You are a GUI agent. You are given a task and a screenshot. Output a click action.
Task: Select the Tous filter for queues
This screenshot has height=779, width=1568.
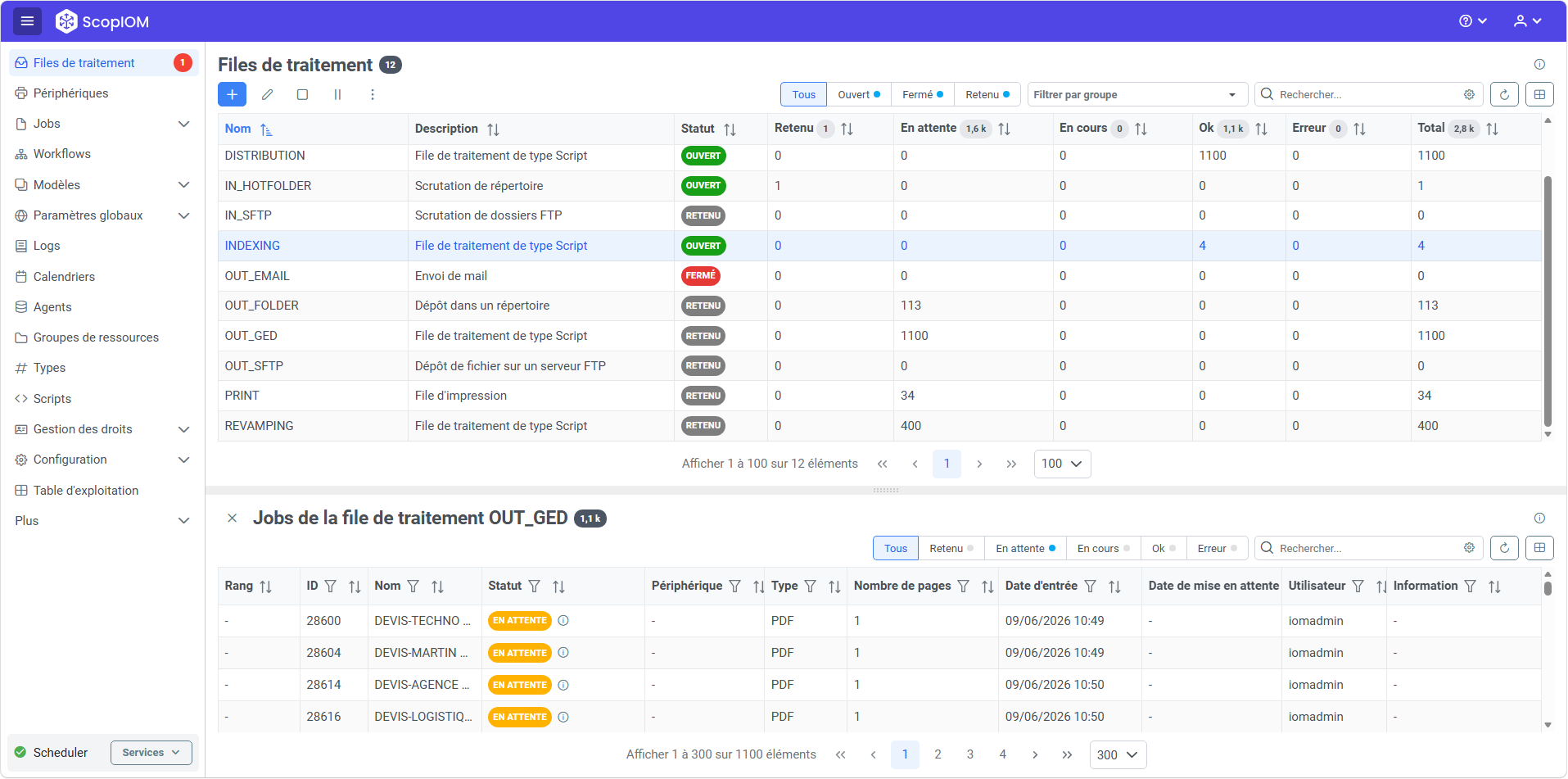[x=803, y=94]
